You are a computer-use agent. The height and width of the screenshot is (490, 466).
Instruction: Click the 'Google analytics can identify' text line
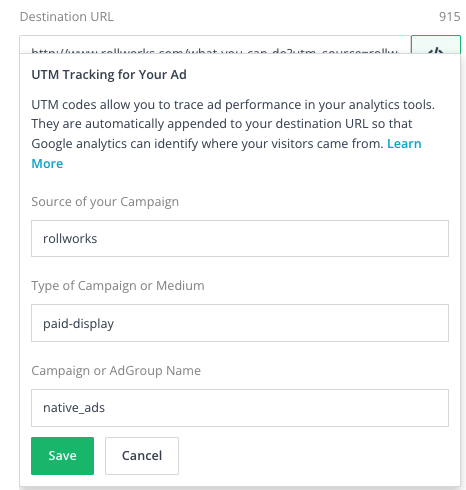tap(207, 144)
